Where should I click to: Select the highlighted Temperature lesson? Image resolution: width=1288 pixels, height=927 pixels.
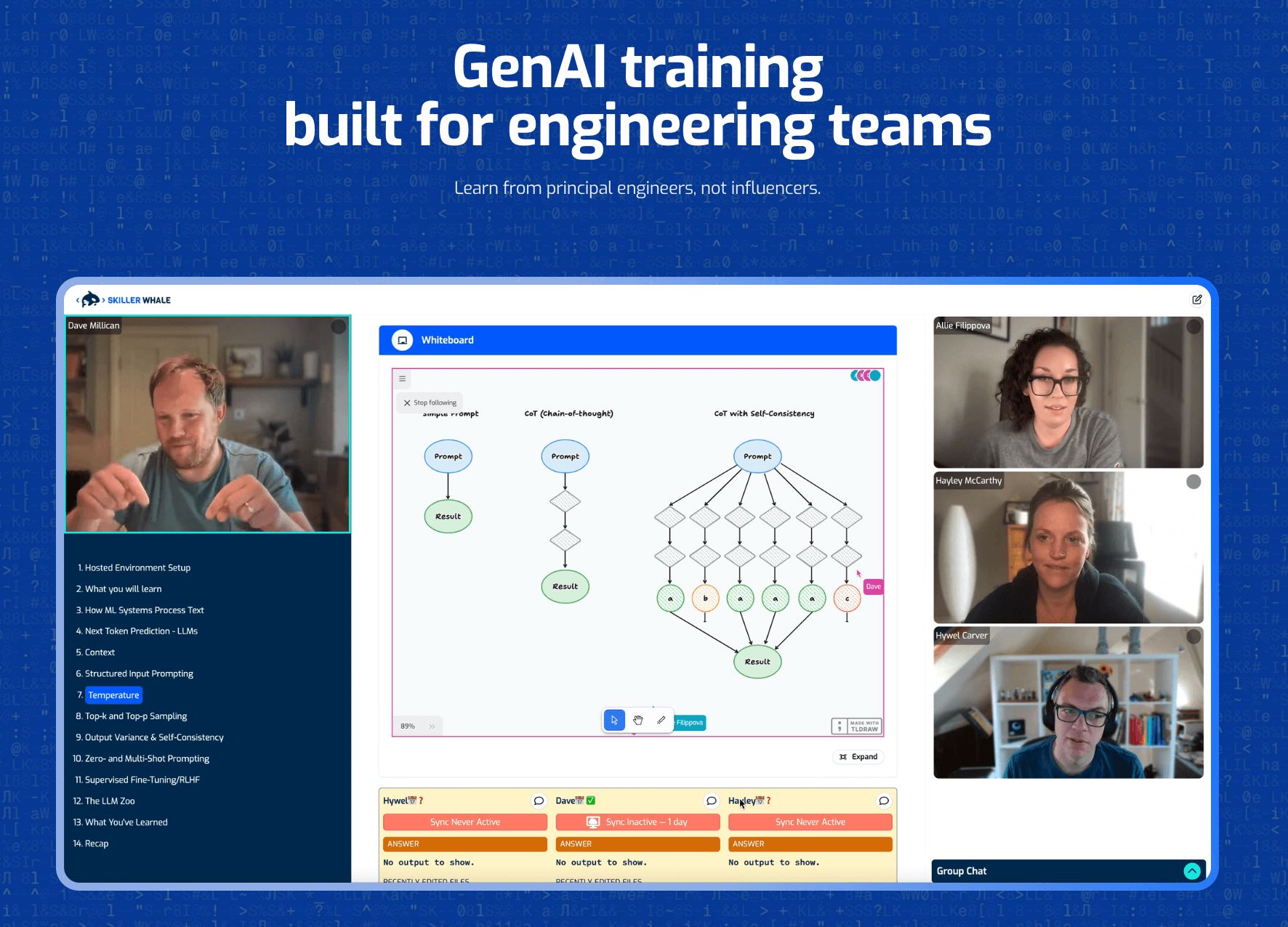coord(113,695)
